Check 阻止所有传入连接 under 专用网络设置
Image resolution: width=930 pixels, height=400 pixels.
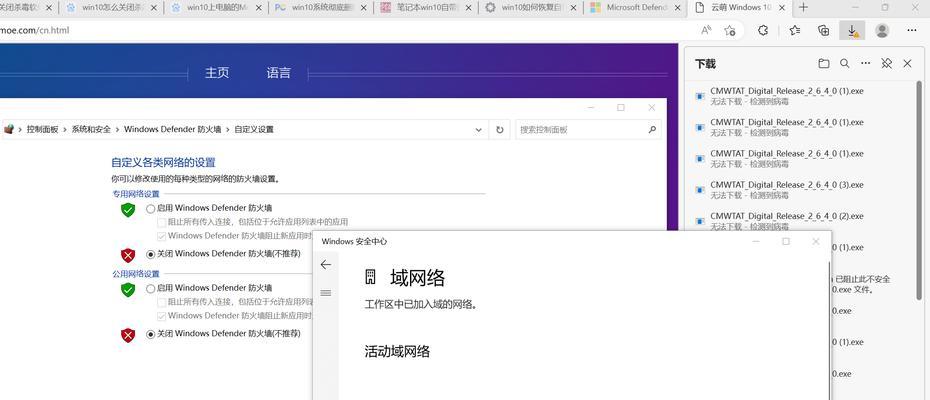161,222
